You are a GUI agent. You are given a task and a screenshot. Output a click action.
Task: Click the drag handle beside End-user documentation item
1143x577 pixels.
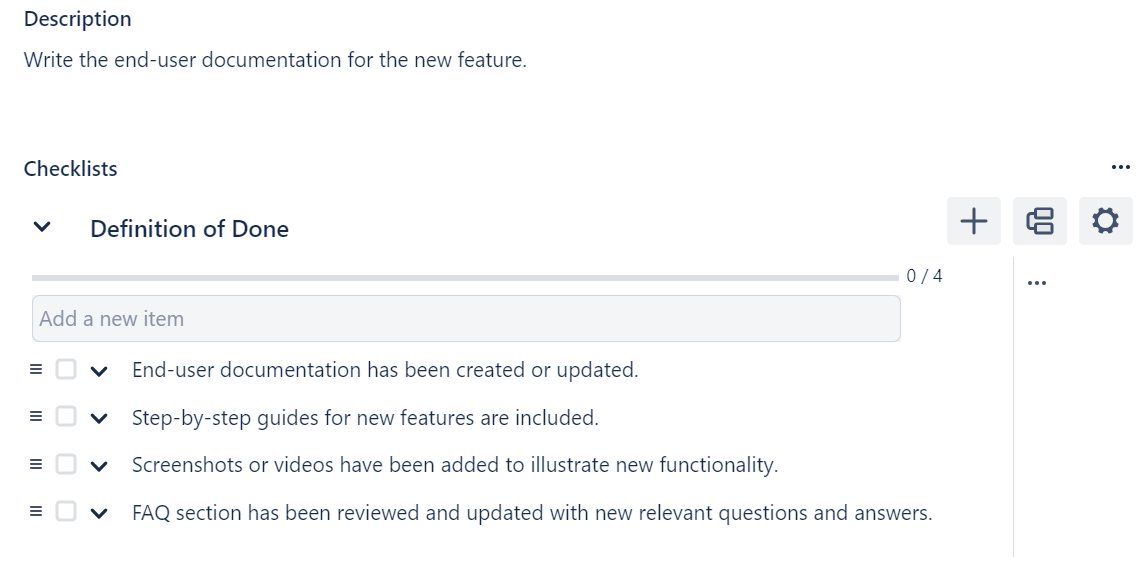(x=35, y=369)
